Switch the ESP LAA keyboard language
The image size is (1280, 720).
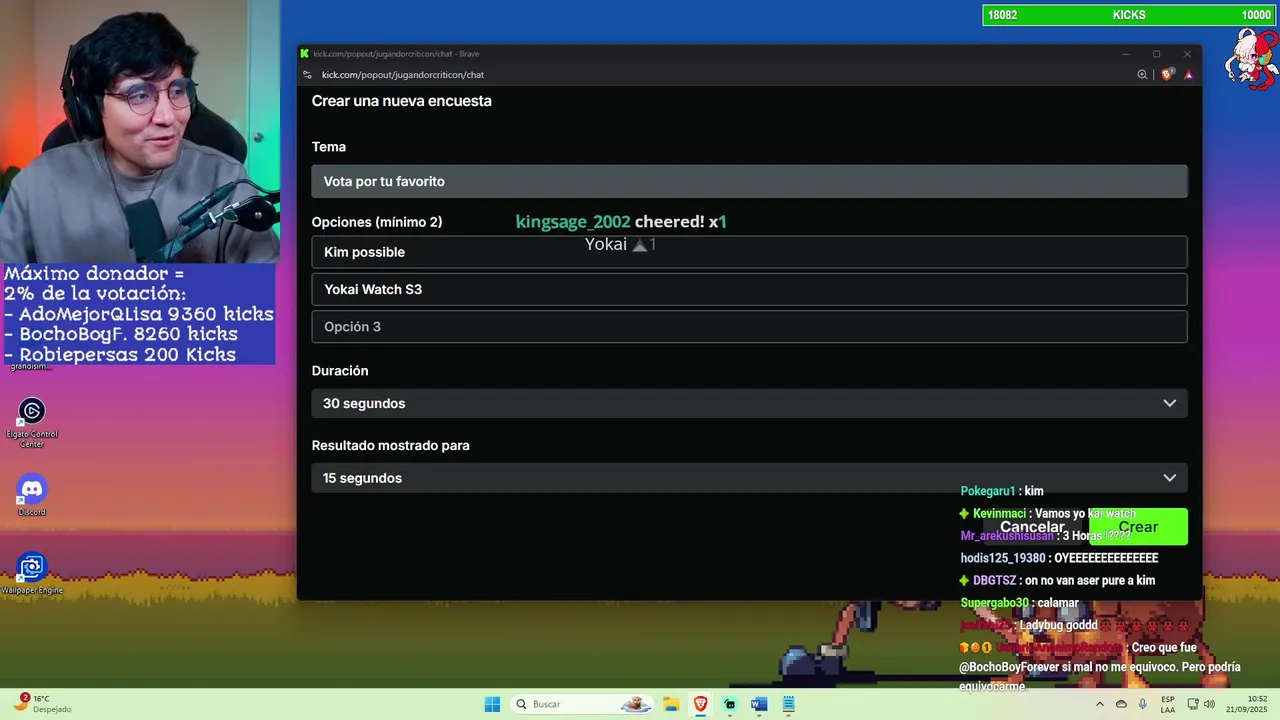pos(1168,704)
